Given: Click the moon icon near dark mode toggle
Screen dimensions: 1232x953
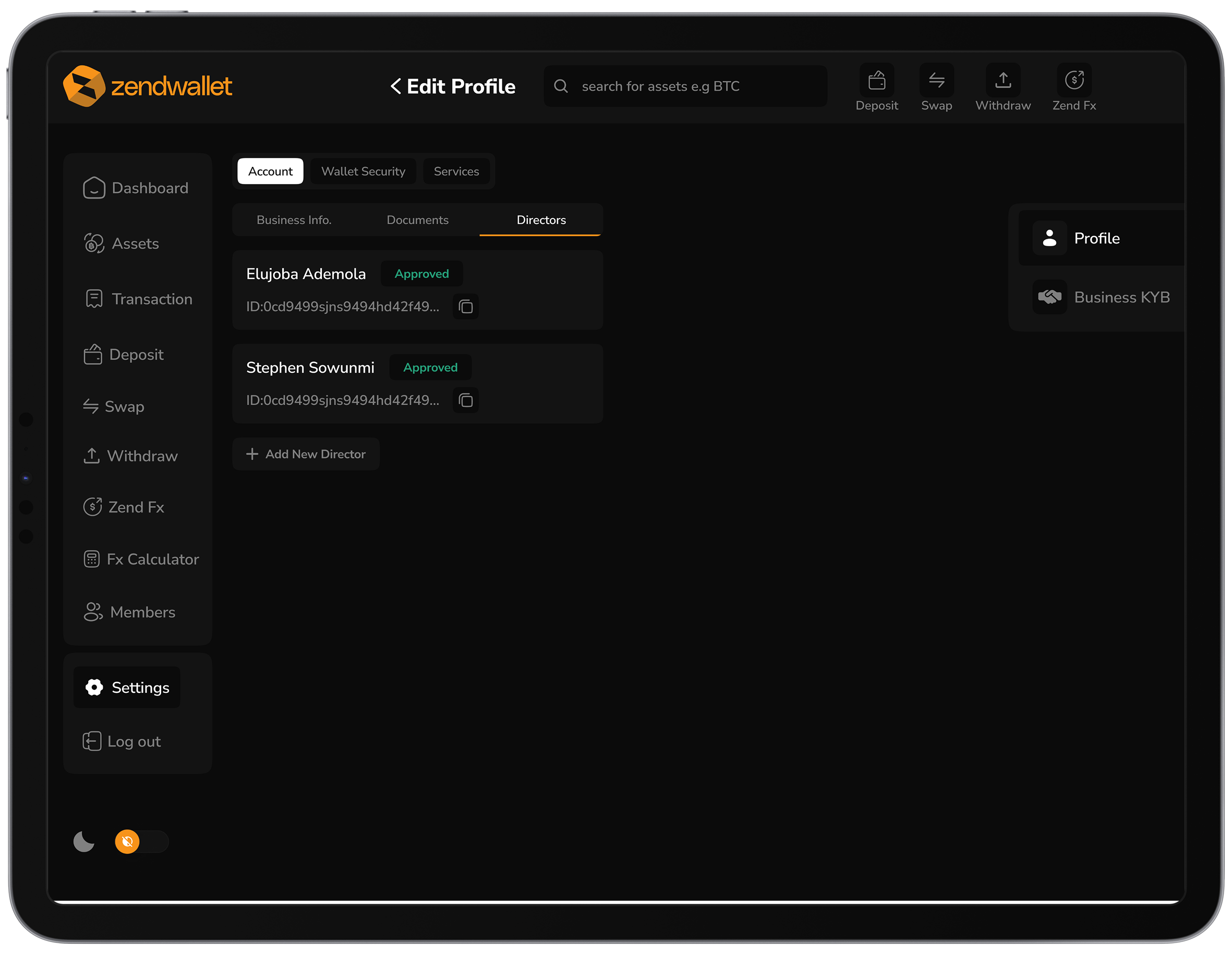Looking at the screenshot, I should tap(83, 841).
